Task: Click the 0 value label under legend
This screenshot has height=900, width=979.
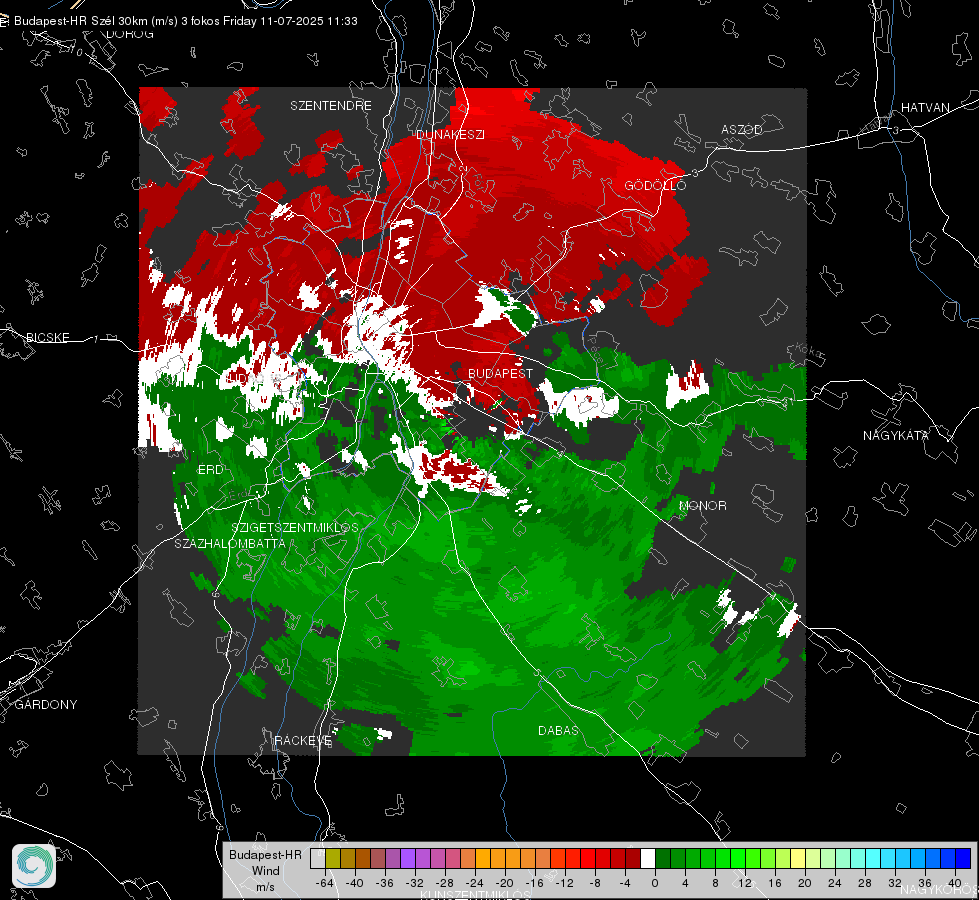Action: (x=655, y=883)
